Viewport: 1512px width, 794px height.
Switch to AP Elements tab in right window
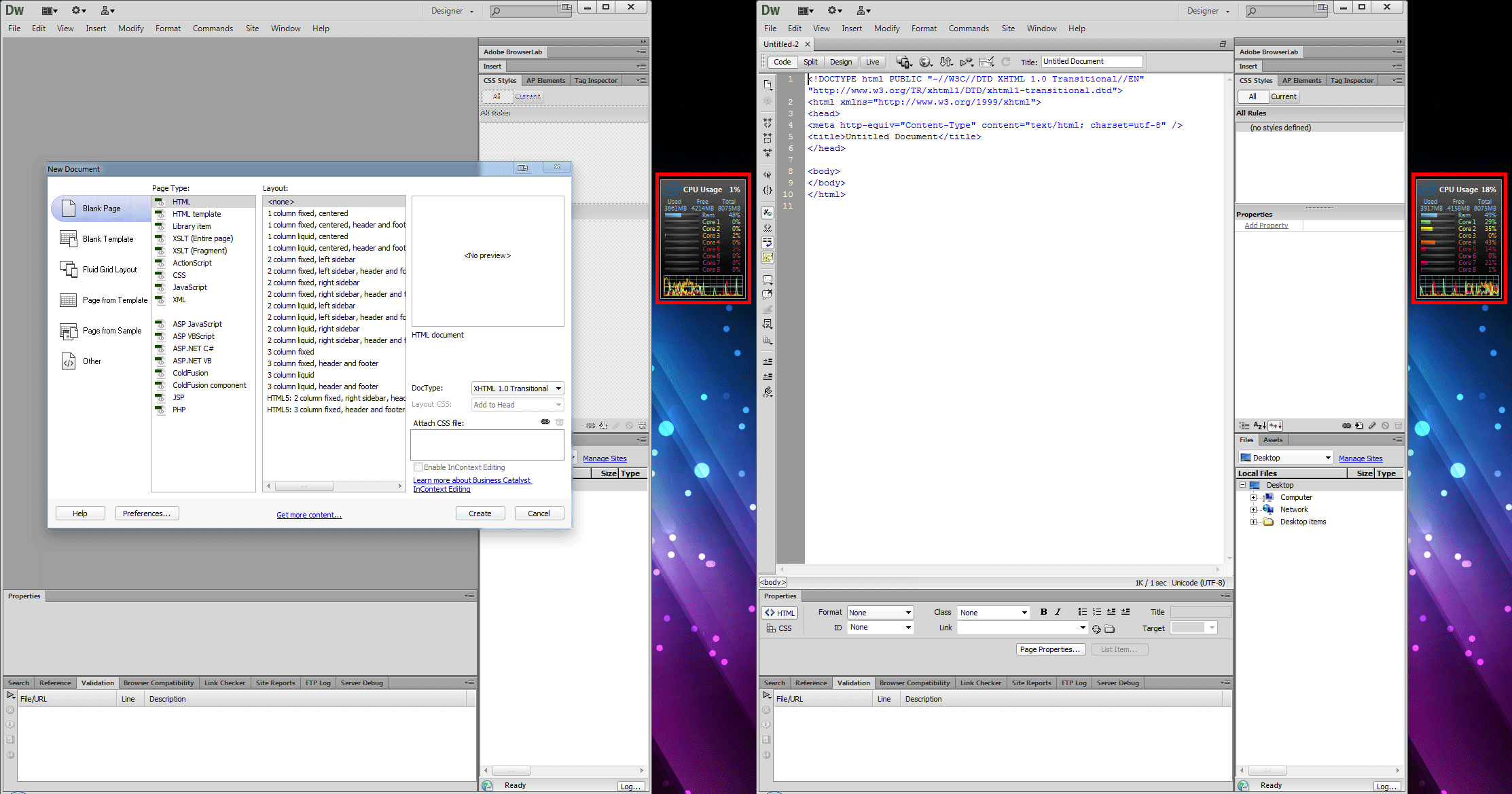coord(1301,81)
